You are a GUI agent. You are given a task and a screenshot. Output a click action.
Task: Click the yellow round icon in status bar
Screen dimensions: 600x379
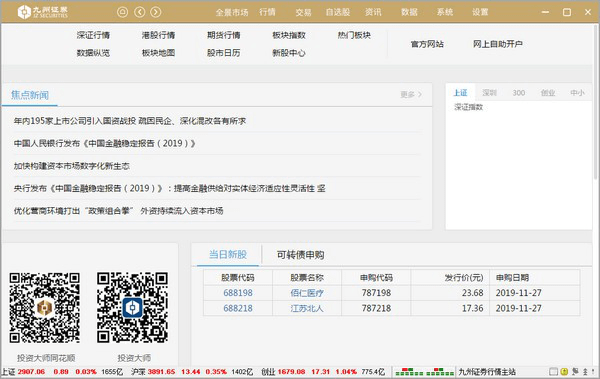click(564, 371)
